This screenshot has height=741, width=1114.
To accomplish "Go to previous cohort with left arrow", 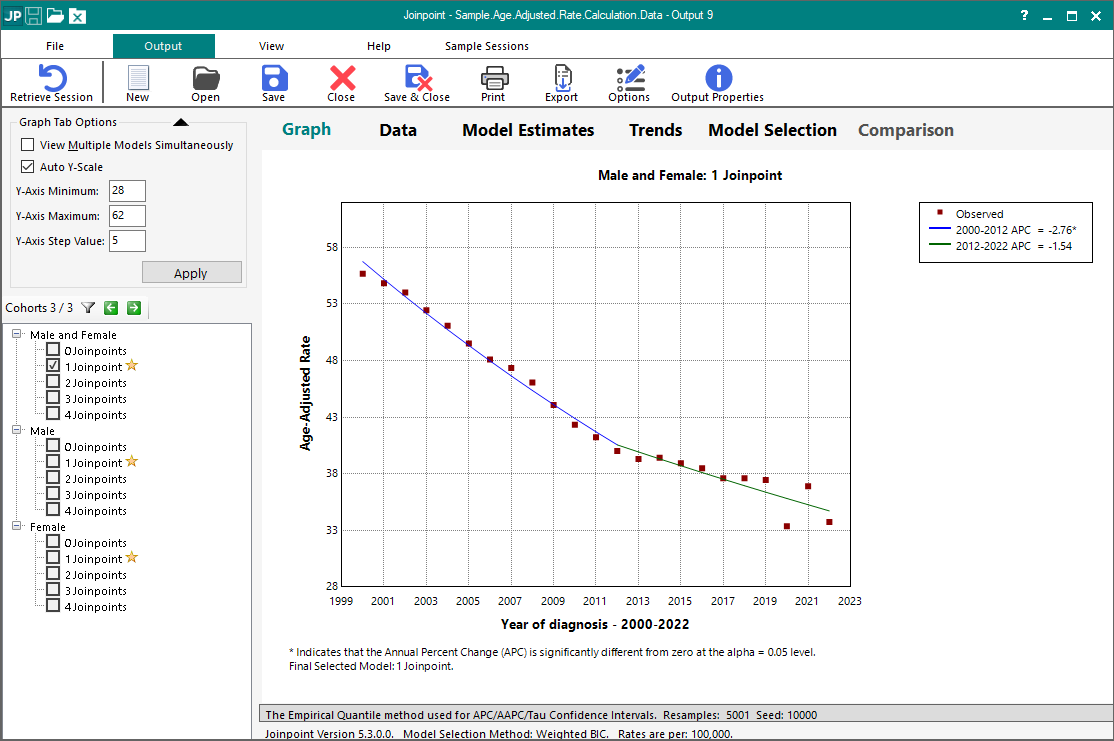I will 111,308.
